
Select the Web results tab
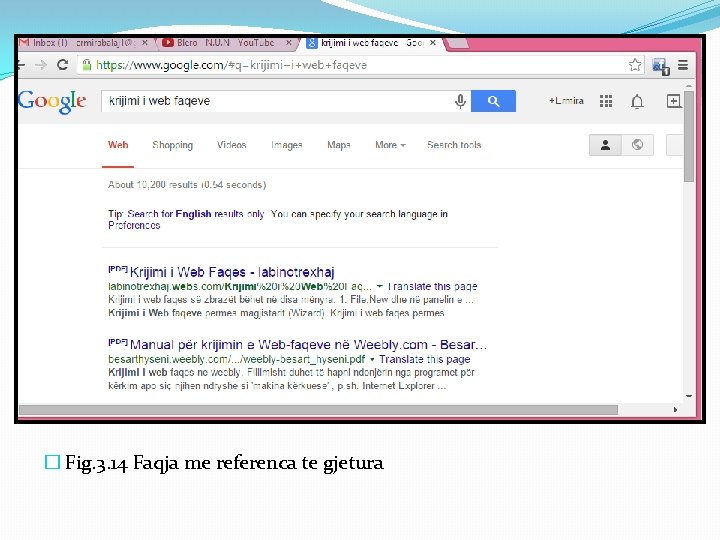pos(118,145)
